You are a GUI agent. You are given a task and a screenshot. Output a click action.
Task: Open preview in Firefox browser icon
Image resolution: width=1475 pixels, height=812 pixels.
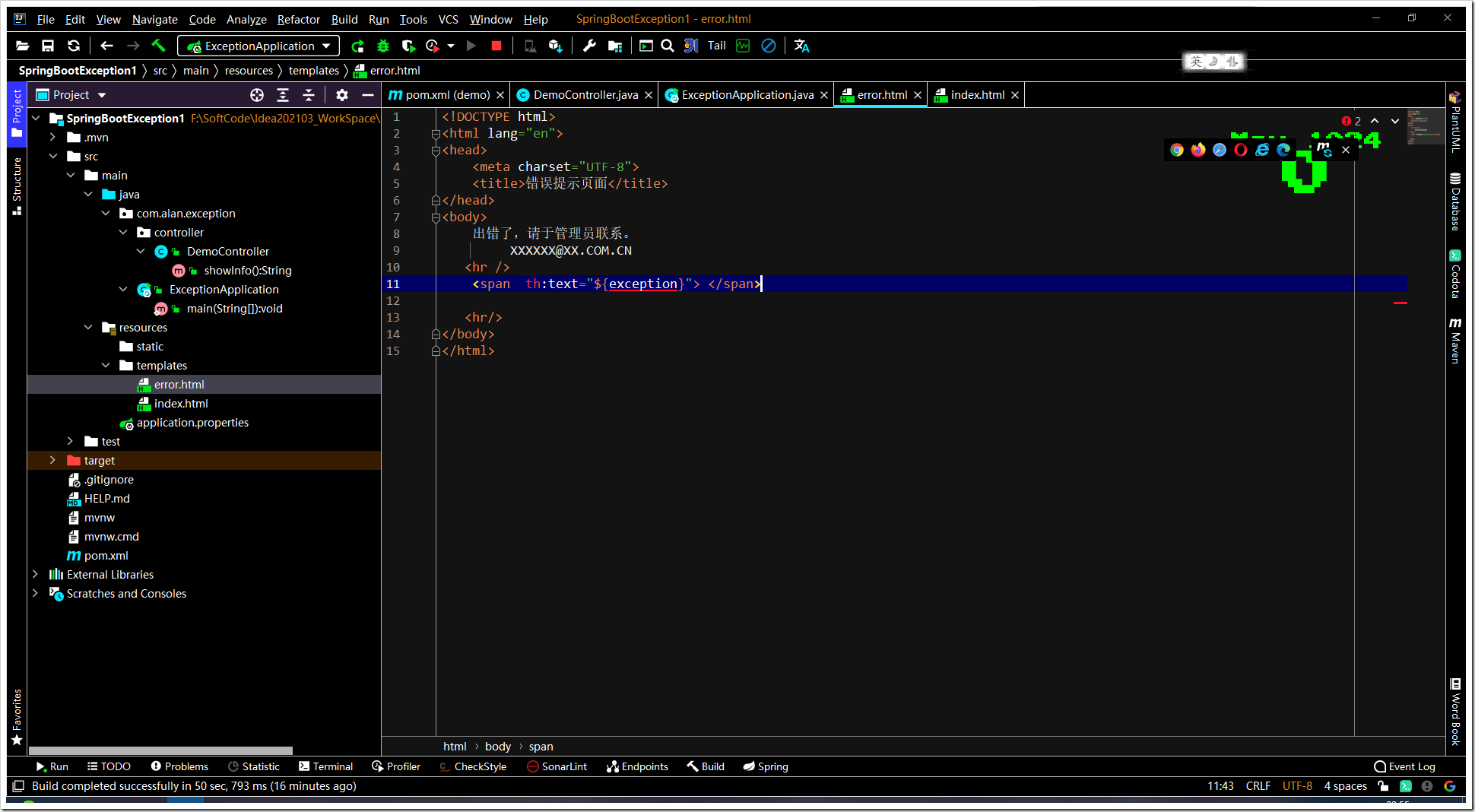click(1198, 150)
